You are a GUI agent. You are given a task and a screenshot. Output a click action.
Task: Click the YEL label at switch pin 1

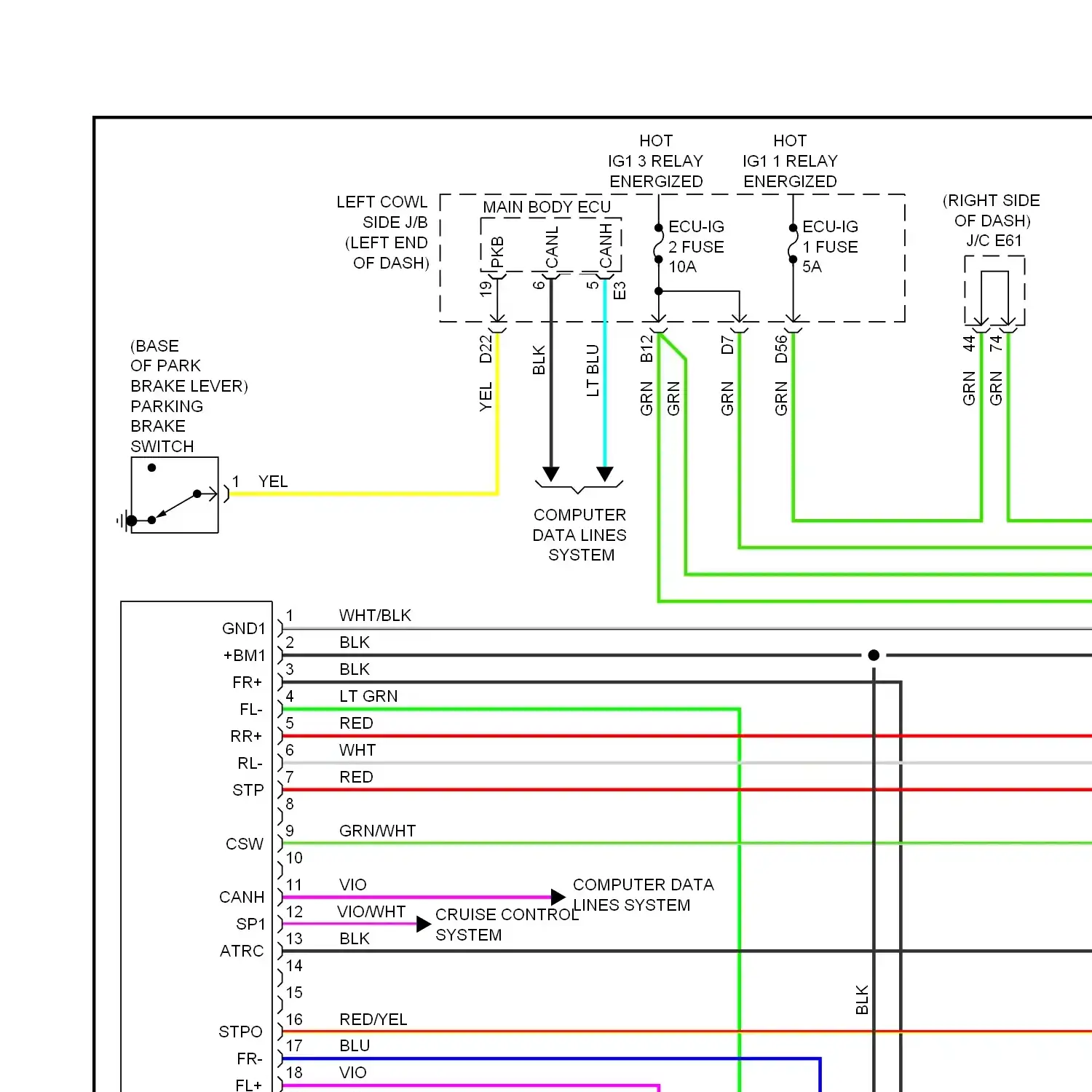(x=273, y=481)
